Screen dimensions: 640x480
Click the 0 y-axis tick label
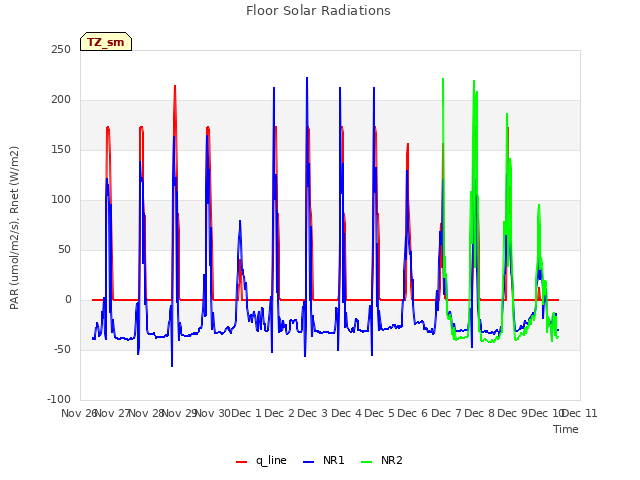[68, 300]
